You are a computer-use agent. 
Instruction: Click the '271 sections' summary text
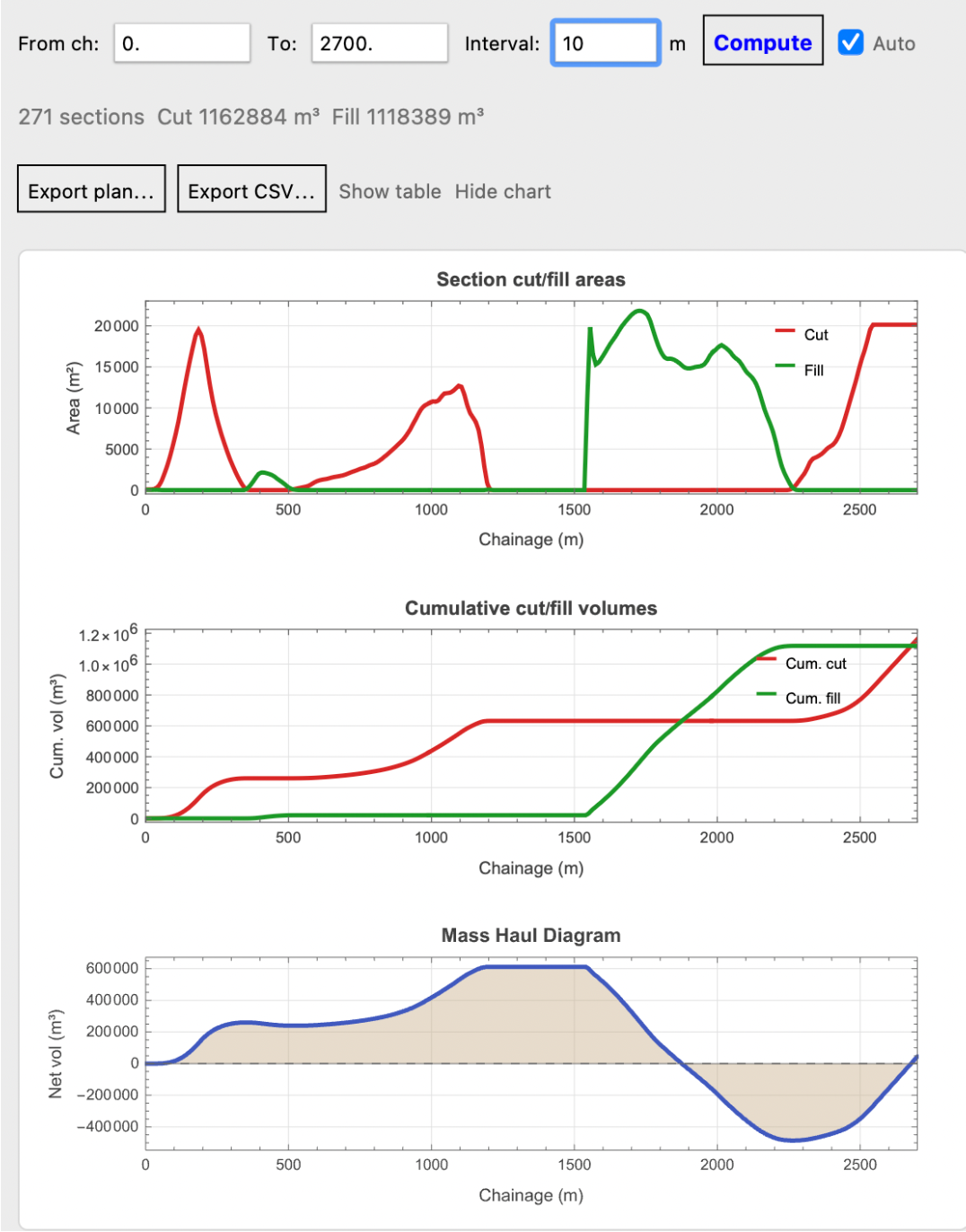[x=82, y=117]
